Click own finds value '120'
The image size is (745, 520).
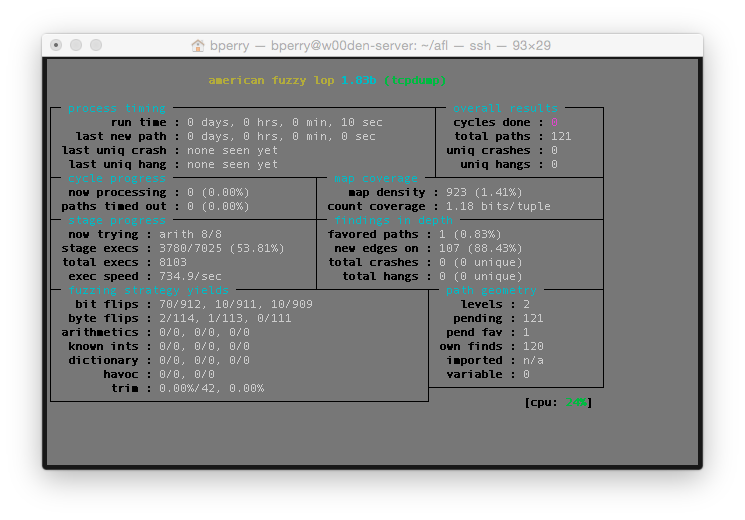[x=533, y=346]
